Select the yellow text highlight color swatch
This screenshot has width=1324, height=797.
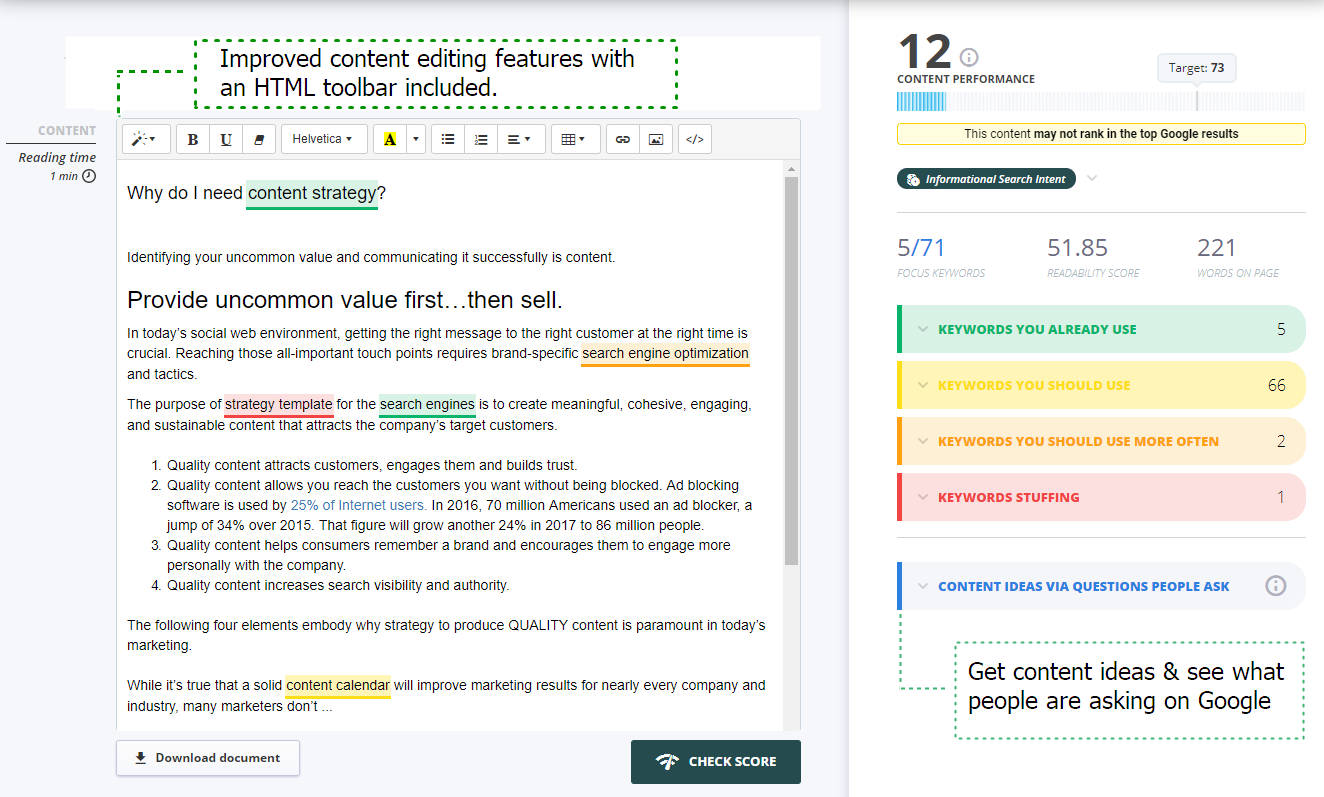point(388,139)
